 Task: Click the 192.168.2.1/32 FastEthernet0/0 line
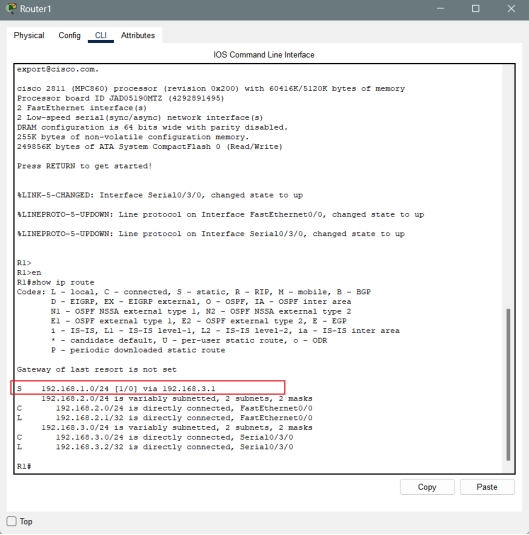(x=165, y=418)
